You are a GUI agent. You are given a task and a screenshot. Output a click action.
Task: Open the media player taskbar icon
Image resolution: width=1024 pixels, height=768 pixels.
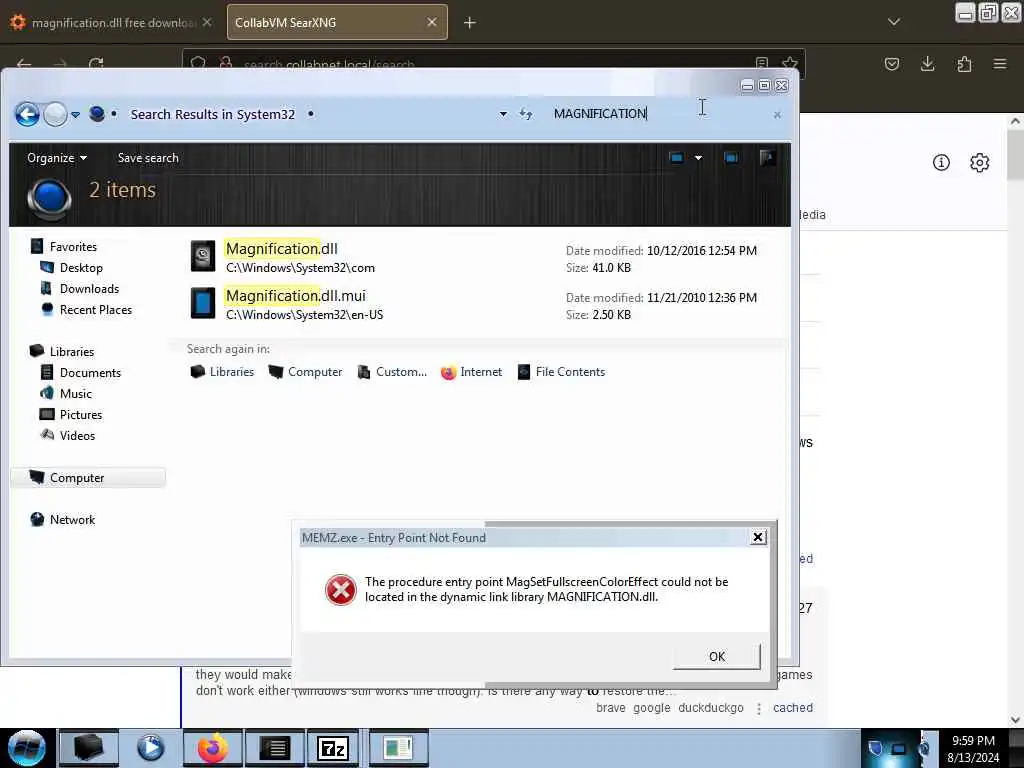coord(150,748)
